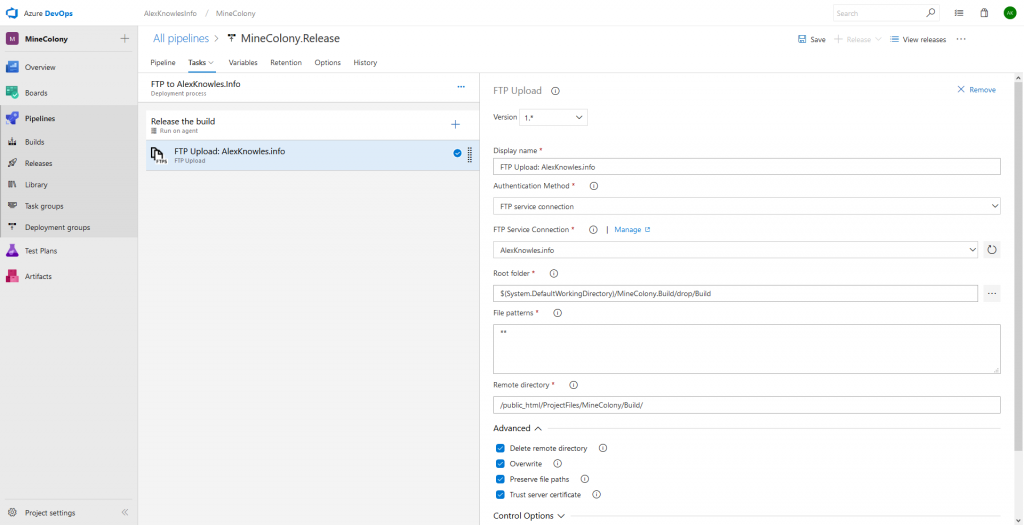This screenshot has width=1024, height=525.
Task: Collapse the sidebar with double-chevron icon
Action: click(125, 512)
